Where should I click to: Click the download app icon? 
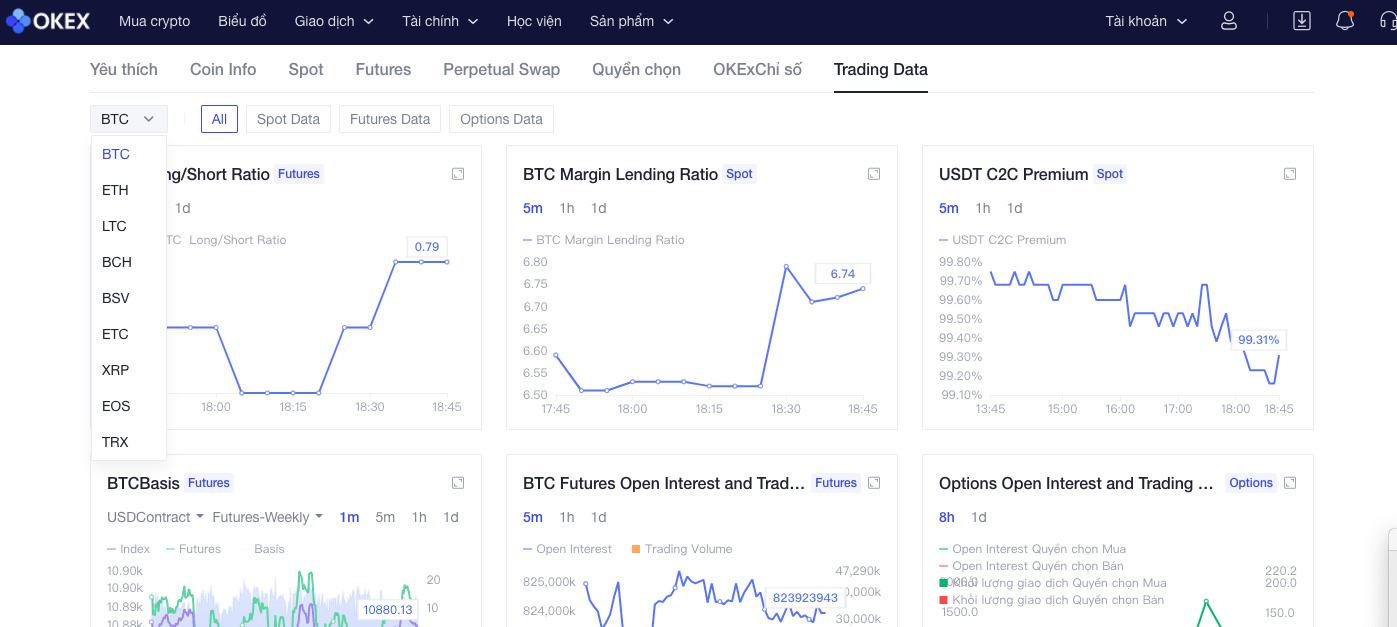[1301, 21]
